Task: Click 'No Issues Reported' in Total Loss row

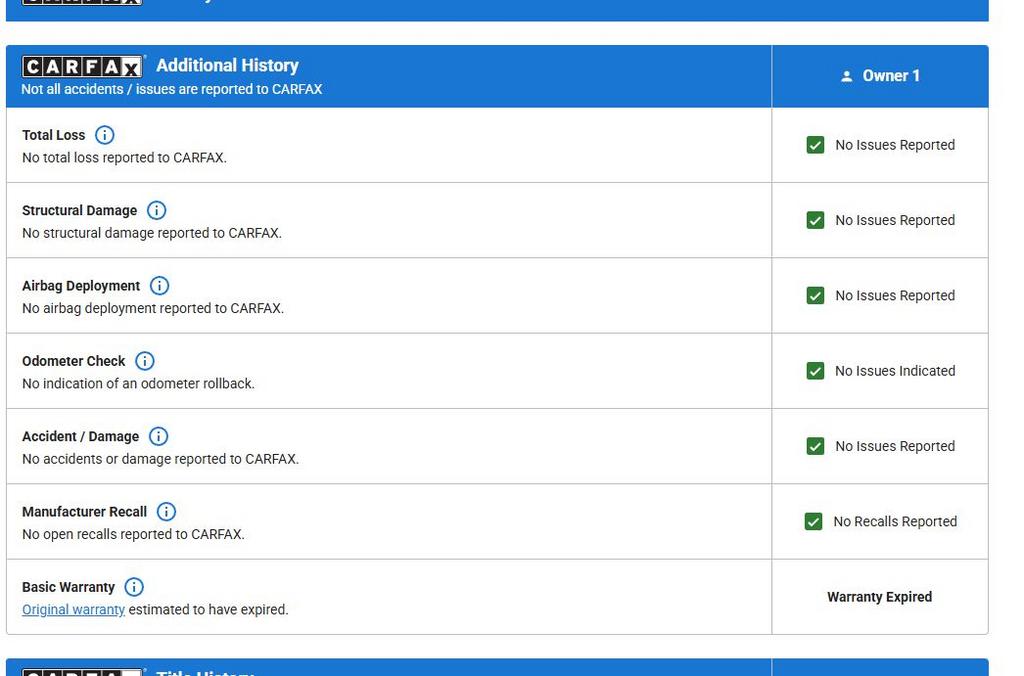Action: click(895, 145)
